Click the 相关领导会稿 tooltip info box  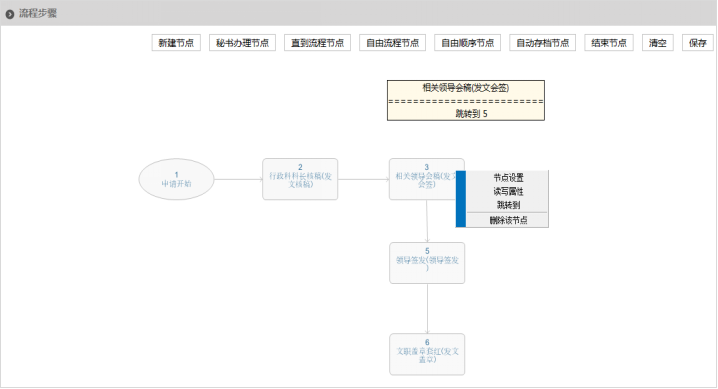pos(466,101)
